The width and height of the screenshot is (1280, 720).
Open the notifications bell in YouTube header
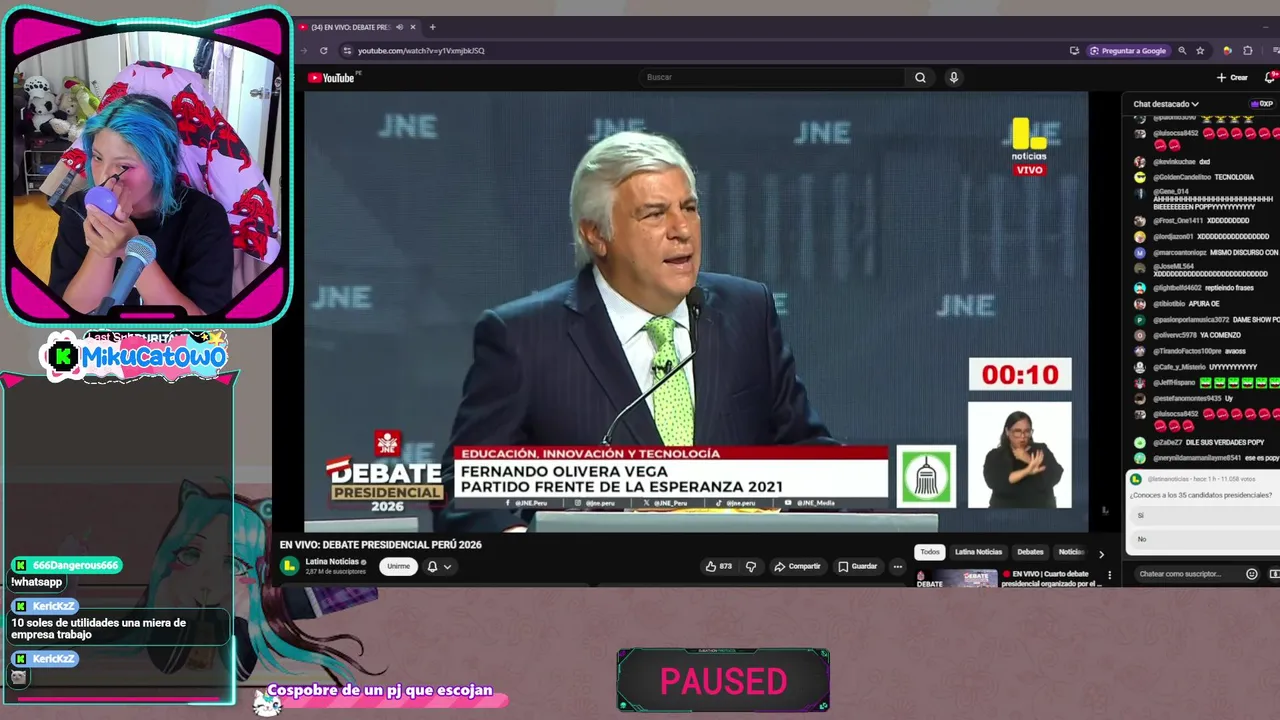tap(1271, 77)
